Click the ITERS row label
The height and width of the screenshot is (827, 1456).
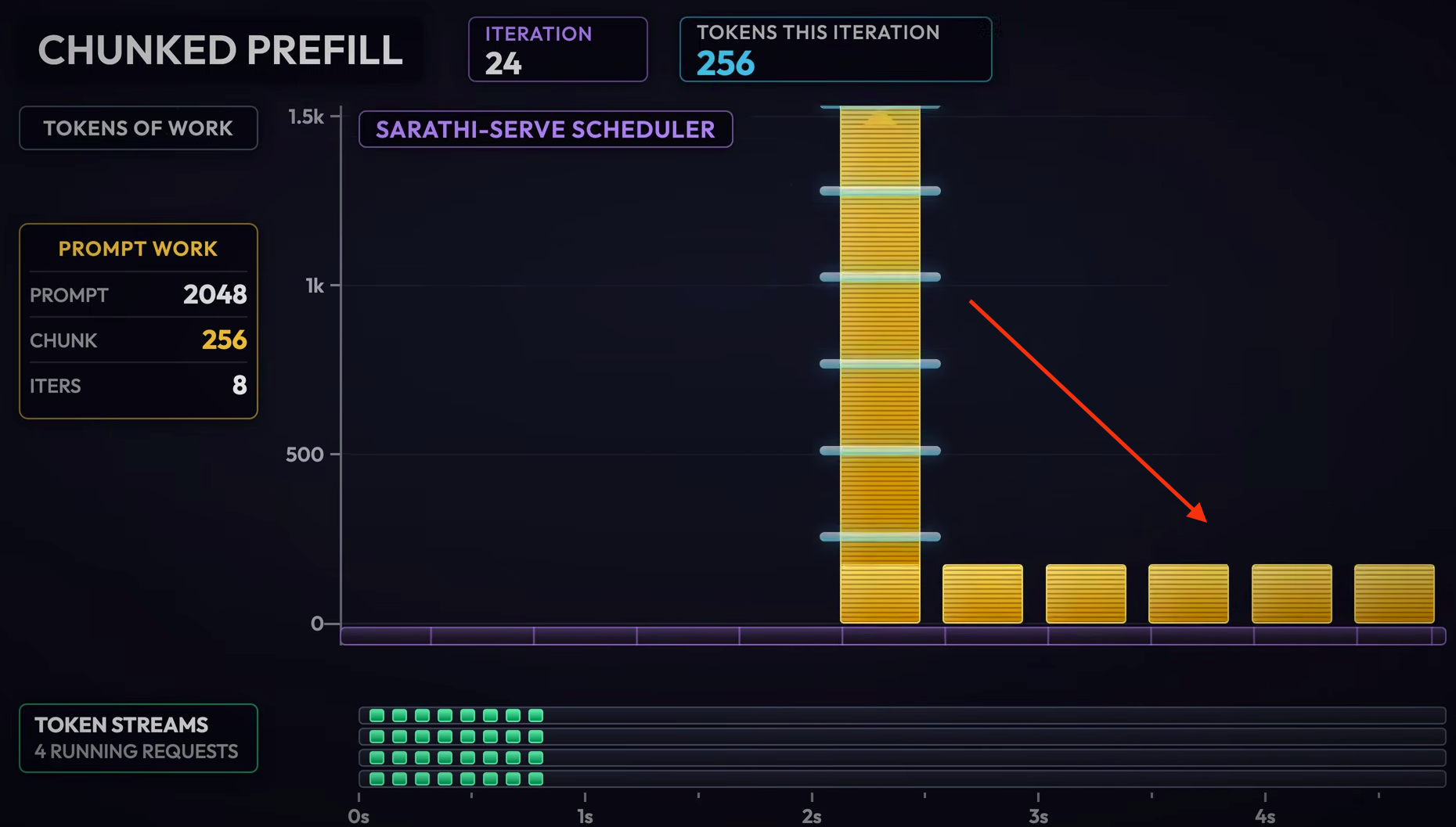tap(56, 386)
